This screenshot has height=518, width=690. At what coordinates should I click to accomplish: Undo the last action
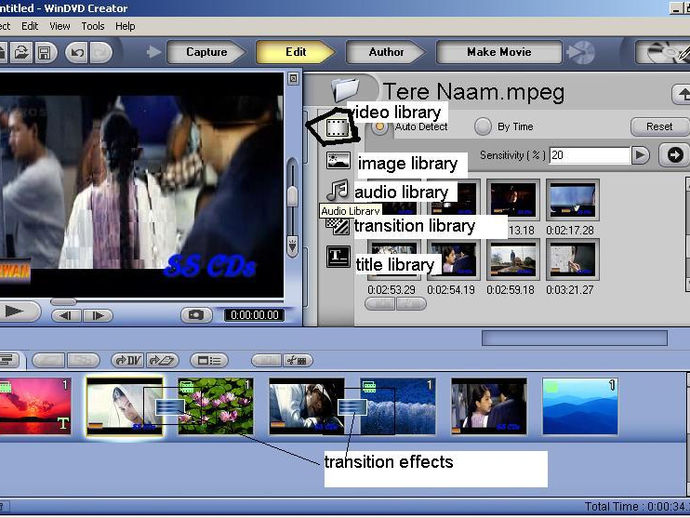[77, 53]
